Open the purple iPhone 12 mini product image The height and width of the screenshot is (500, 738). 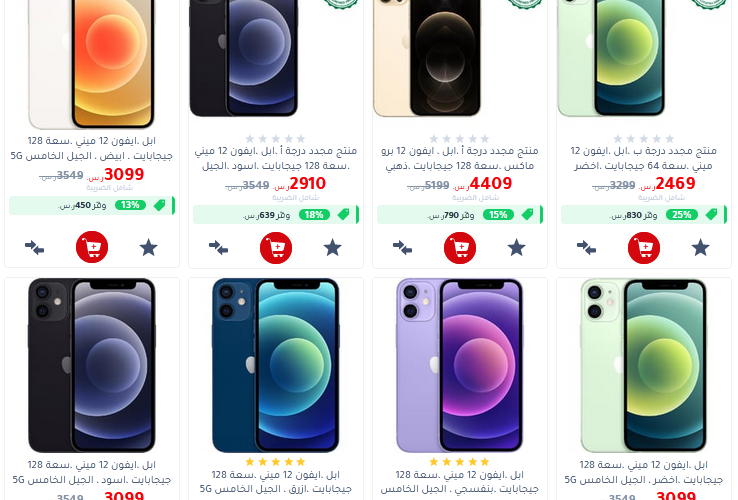[460, 365]
